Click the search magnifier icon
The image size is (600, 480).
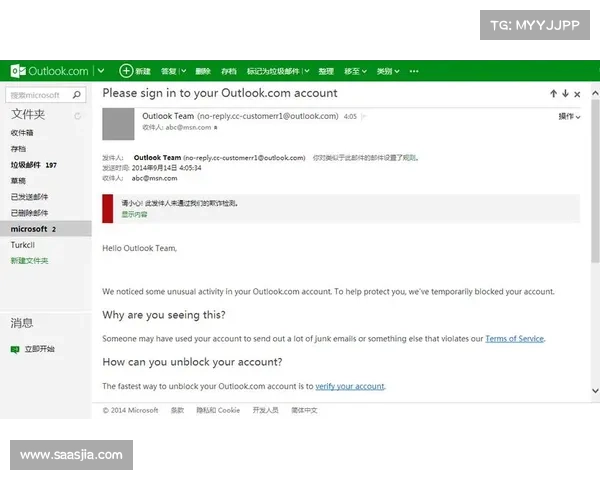(x=77, y=95)
